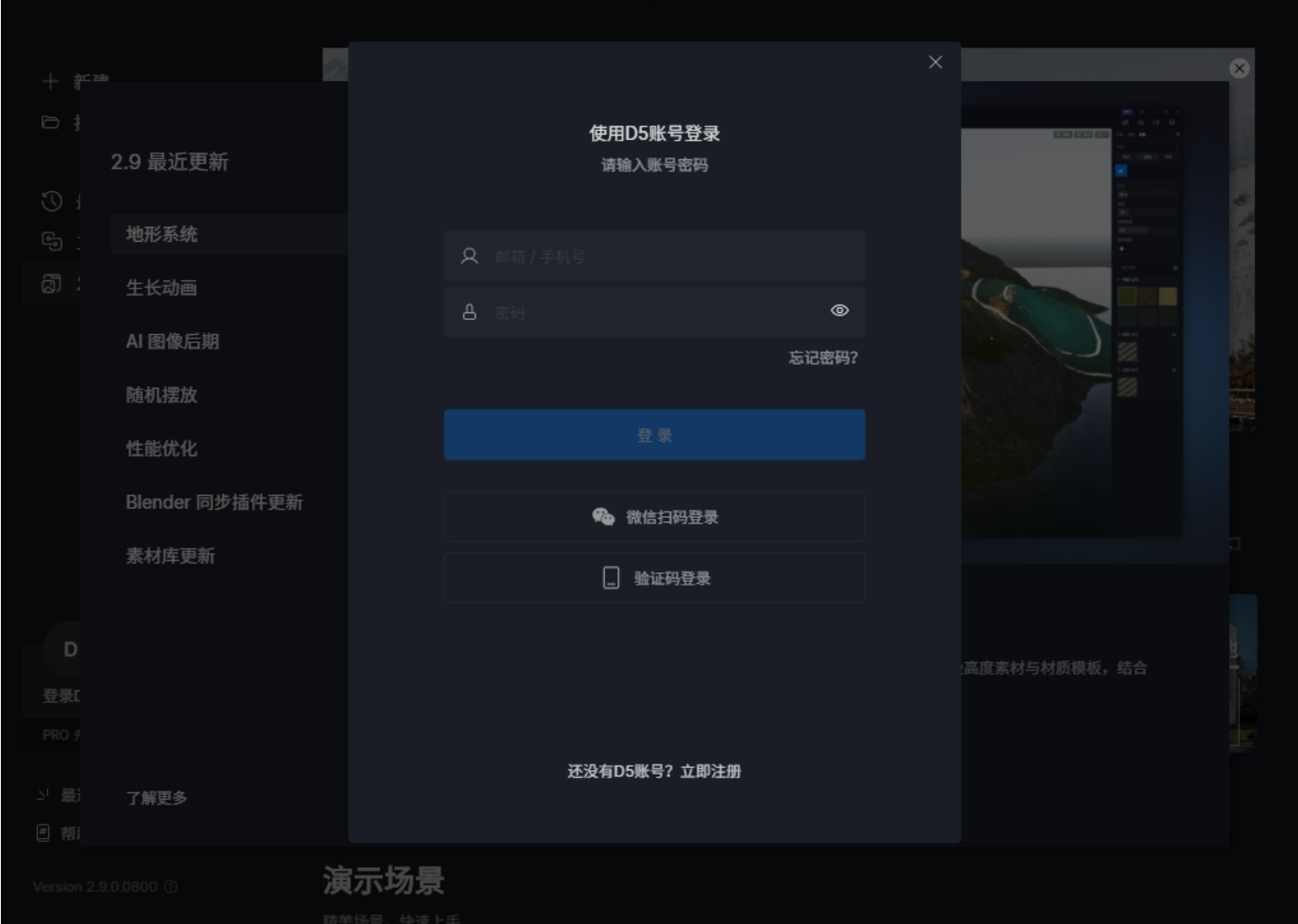
Task: Click the version info icon
Action: [171, 886]
